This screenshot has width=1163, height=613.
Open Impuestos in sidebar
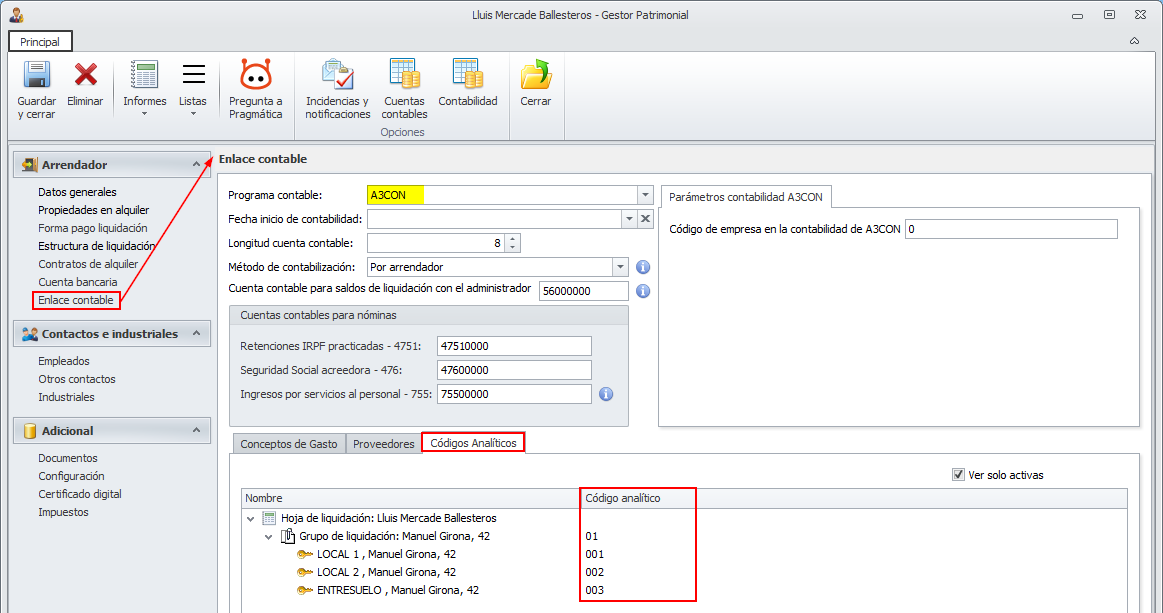[63, 512]
